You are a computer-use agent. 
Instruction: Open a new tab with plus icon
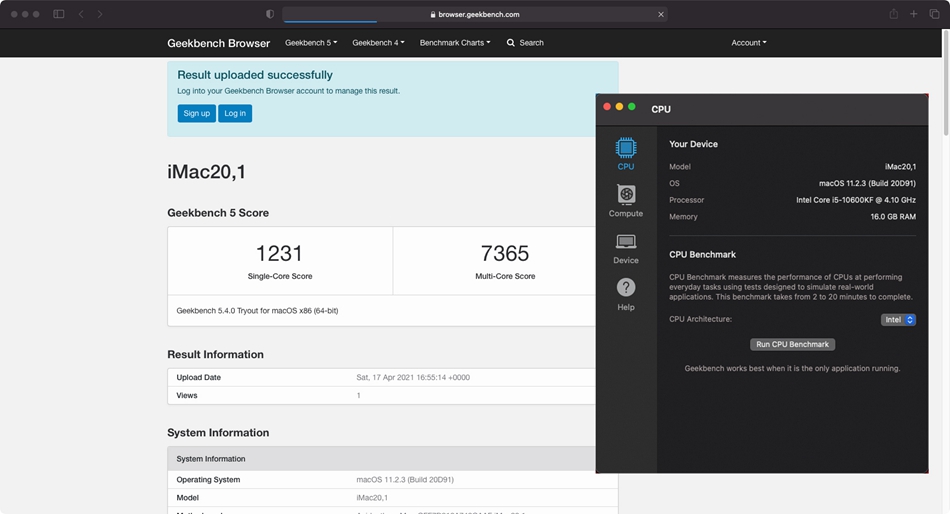pyautogui.click(x=914, y=14)
